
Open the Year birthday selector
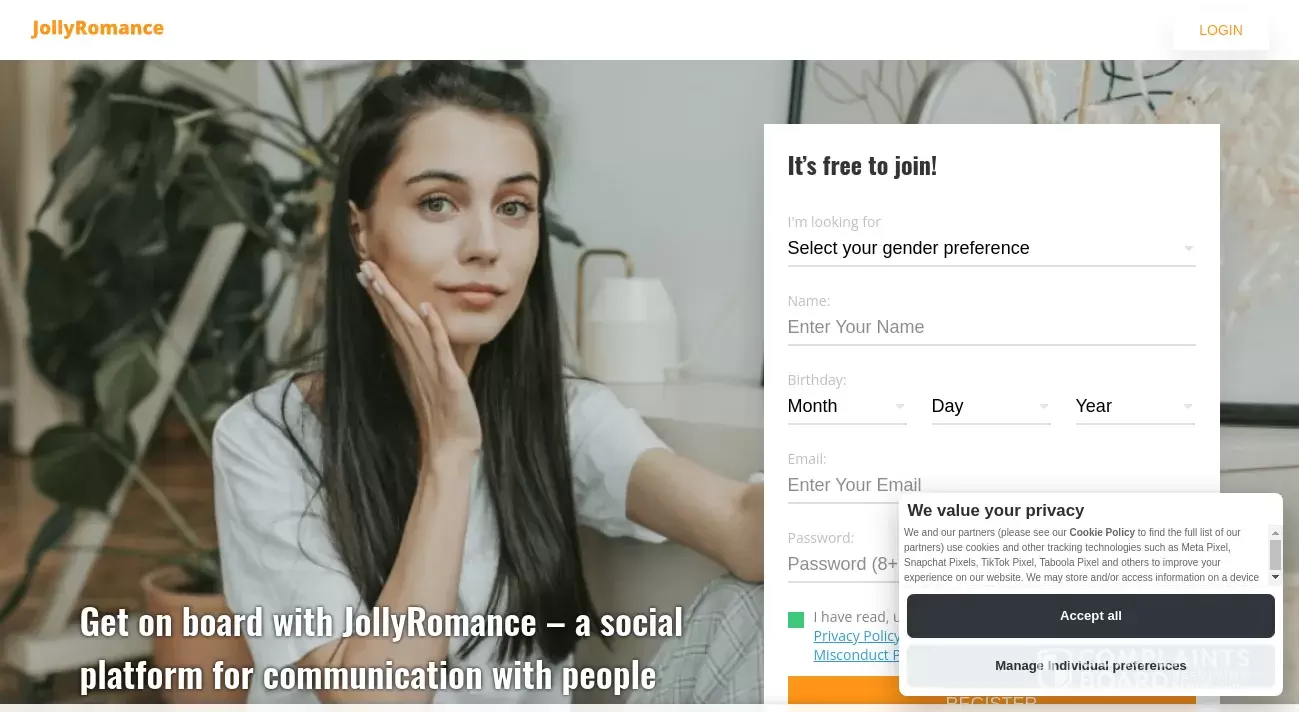1135,406
